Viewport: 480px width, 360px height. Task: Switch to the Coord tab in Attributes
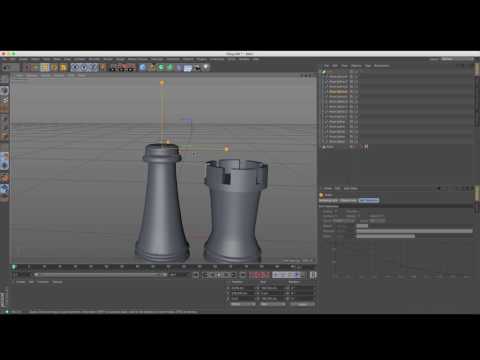[x=348, y=200]
